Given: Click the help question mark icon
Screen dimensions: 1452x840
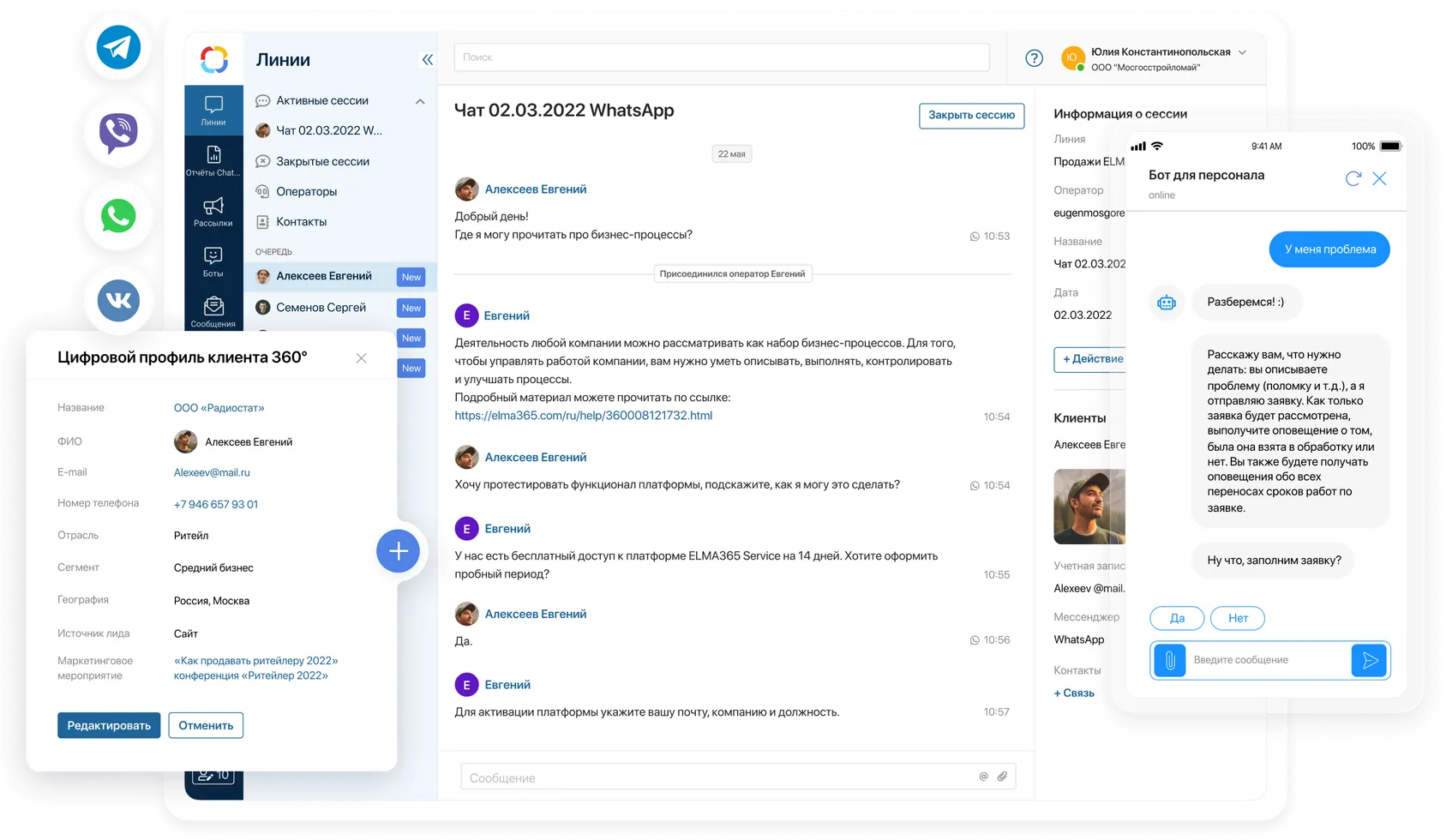Looking at the screenshot, I should 1035,58.
